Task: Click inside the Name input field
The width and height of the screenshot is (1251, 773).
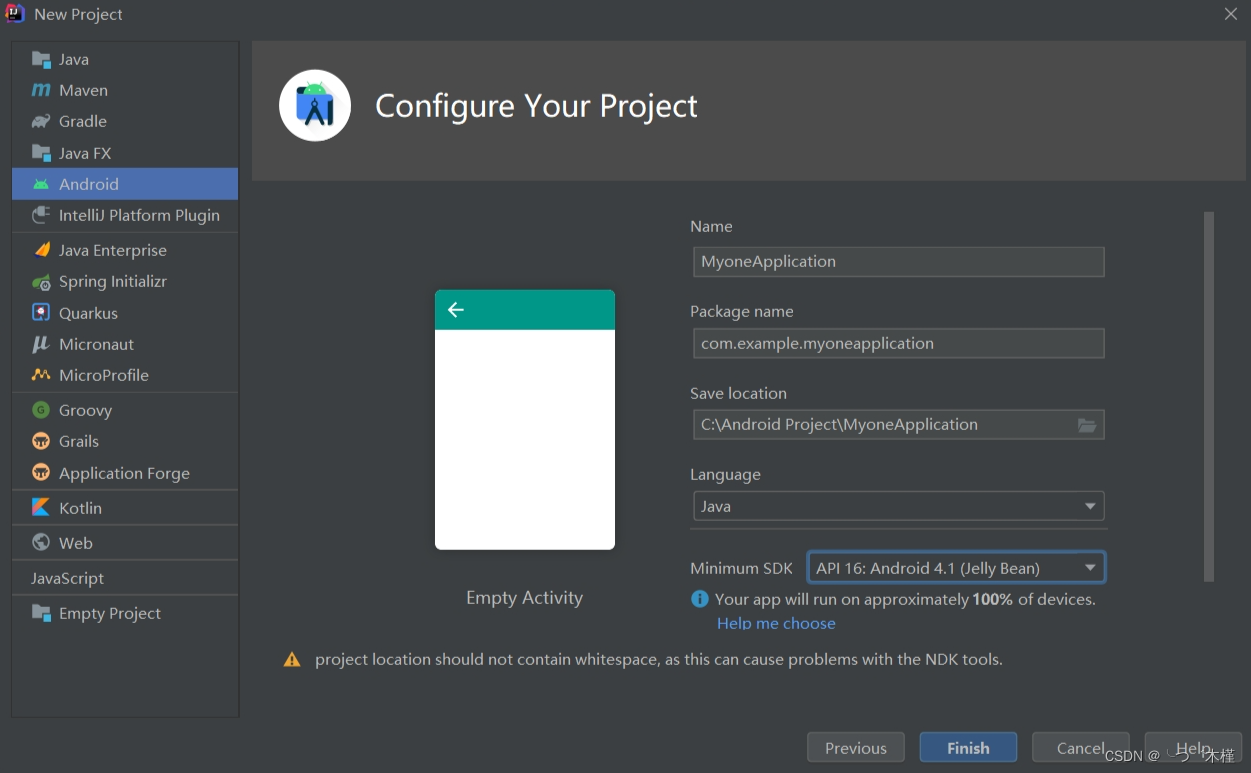Action: [x=897, y=261]
